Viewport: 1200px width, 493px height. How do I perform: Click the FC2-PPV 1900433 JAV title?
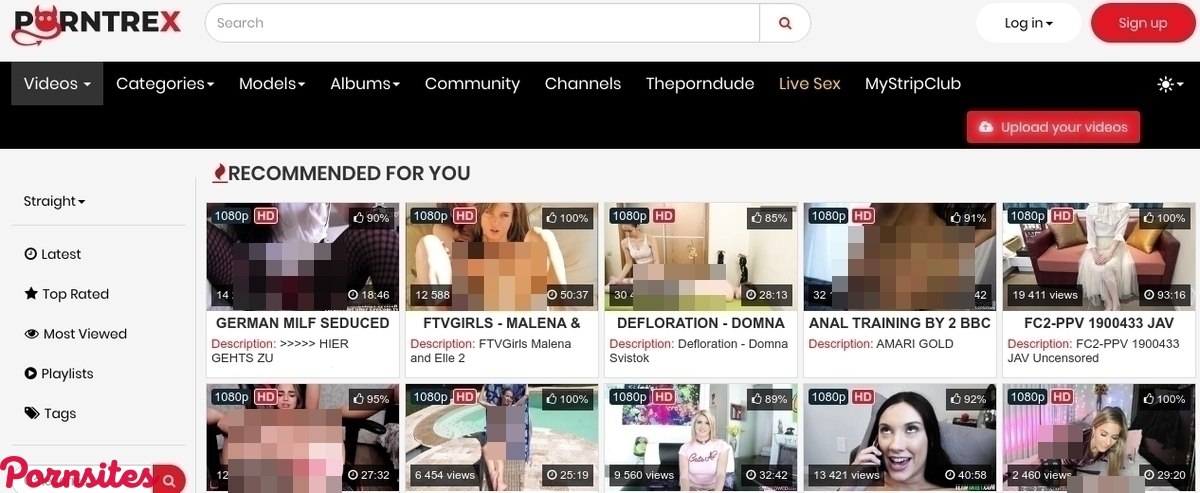coord(1098,323)
